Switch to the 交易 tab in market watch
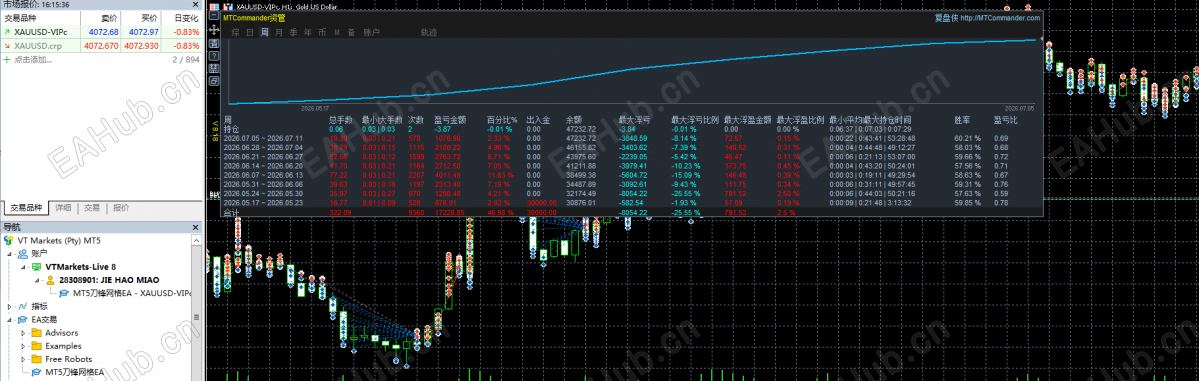The width and height of the screenshot is (1199, 381). [93, 207]
